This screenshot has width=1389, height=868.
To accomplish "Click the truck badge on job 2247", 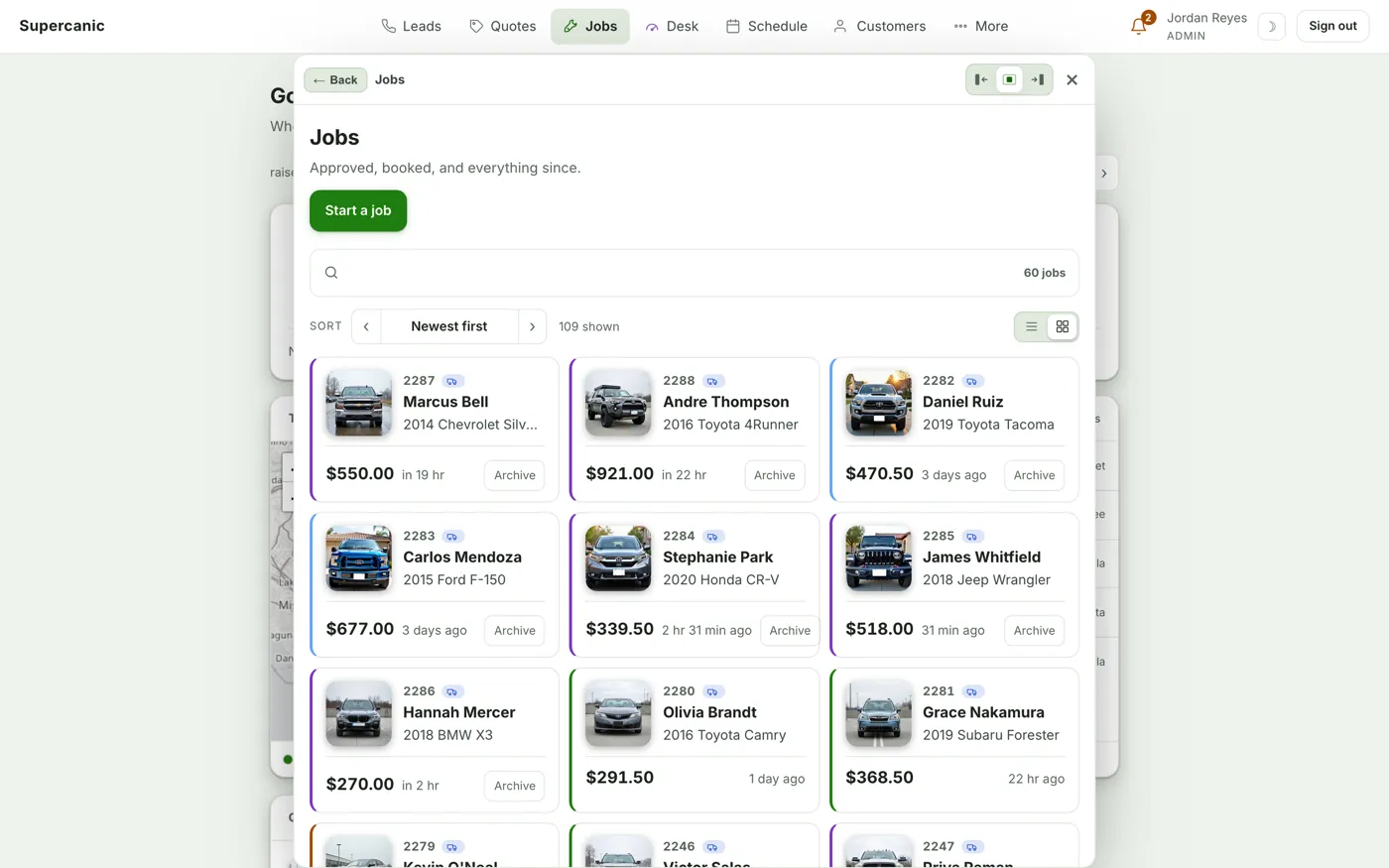I will (x=972, y=847).
